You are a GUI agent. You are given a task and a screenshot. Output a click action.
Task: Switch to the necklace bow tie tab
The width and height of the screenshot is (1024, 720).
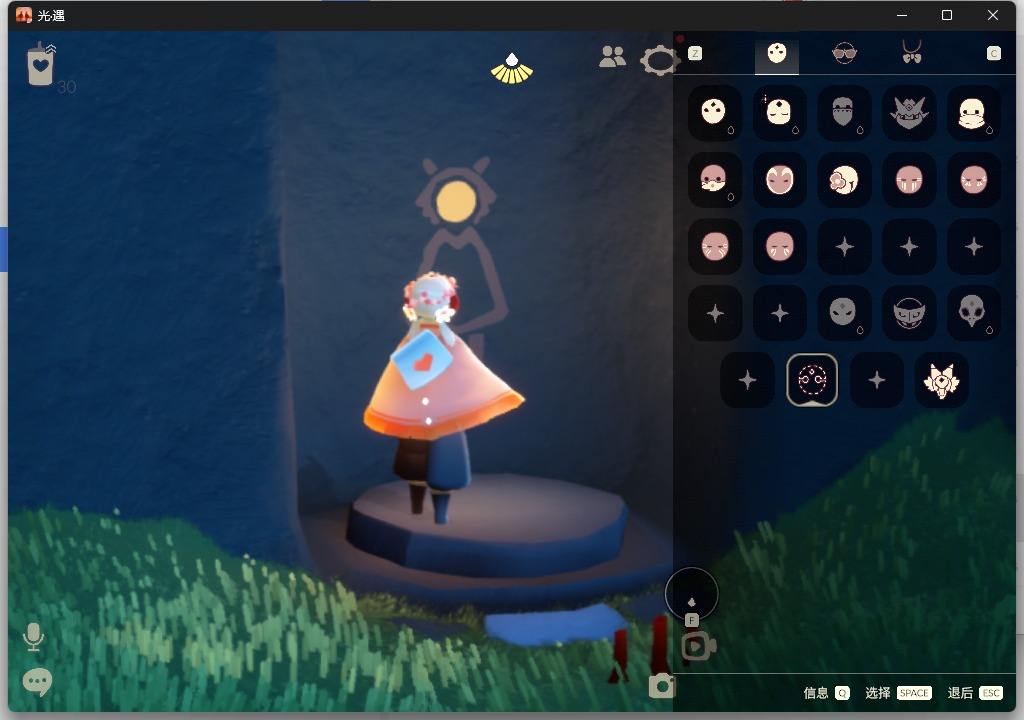coord(912,52)
